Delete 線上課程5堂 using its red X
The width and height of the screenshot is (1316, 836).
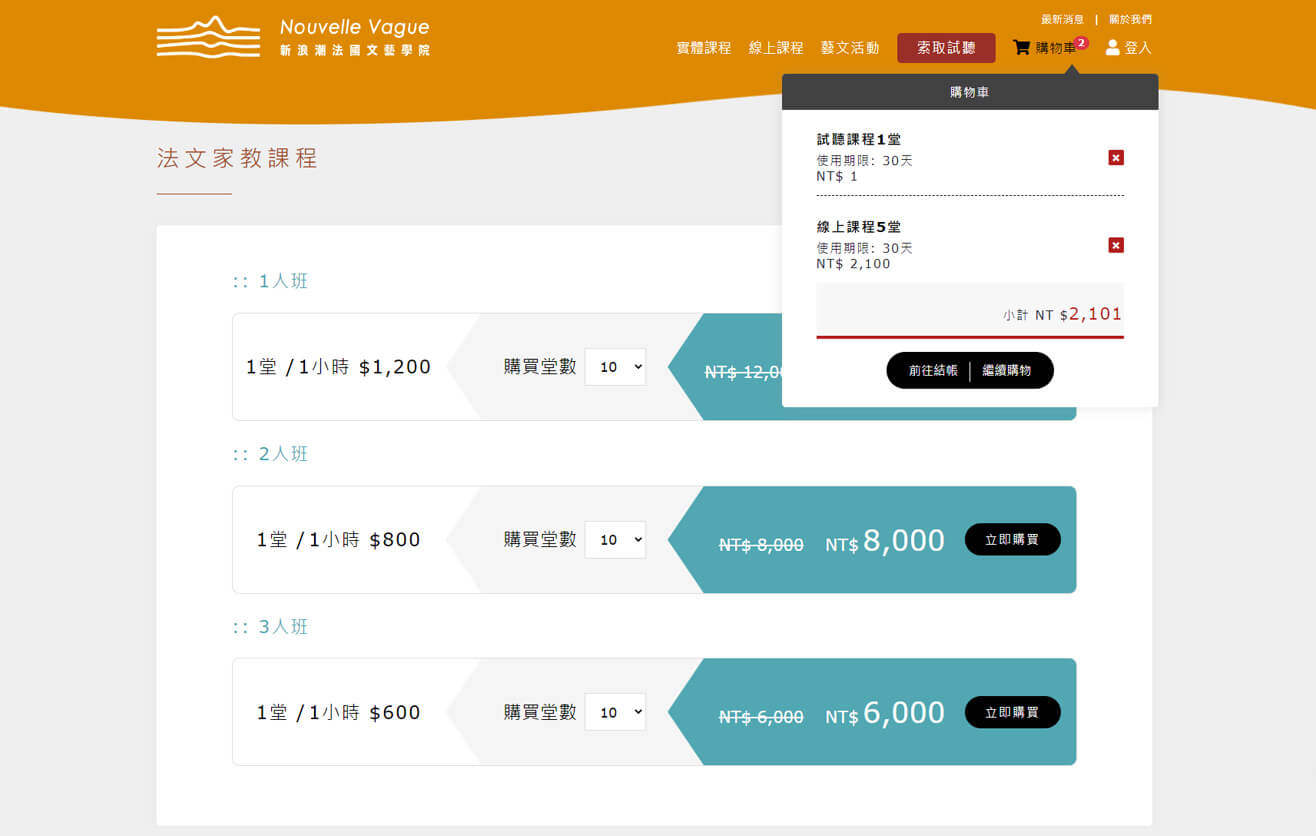[x=1116, y=245]
